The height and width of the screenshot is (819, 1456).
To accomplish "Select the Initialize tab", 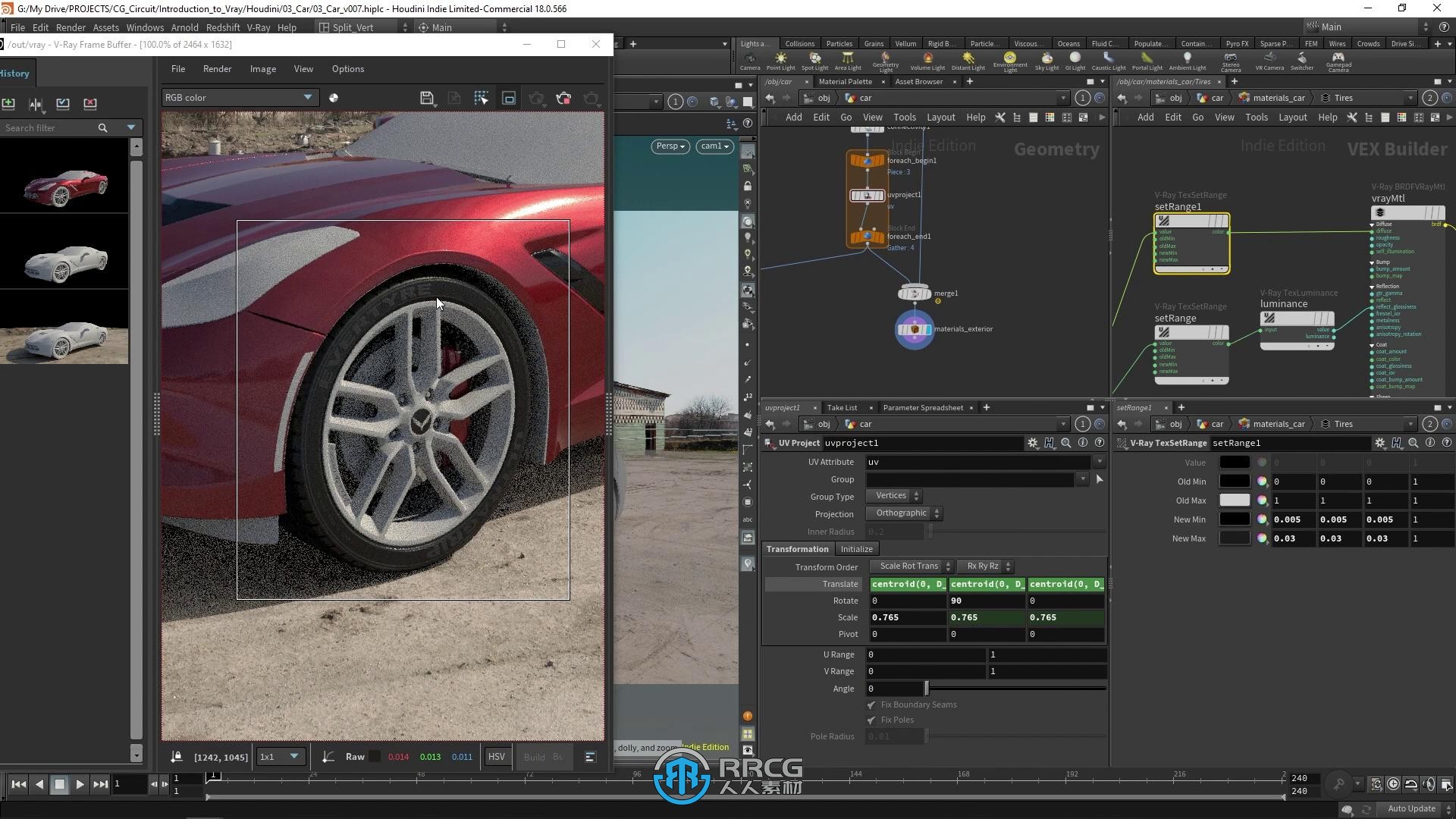I will click(x=856, y=549).
